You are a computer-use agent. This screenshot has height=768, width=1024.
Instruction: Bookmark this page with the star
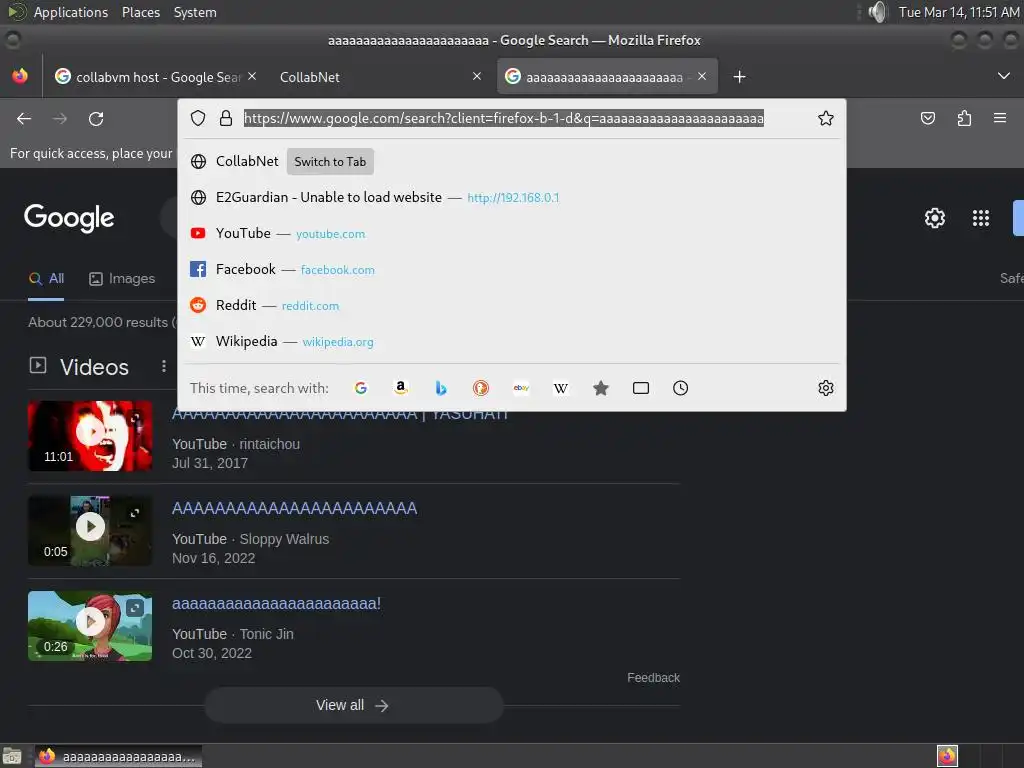tap(825, 118)
